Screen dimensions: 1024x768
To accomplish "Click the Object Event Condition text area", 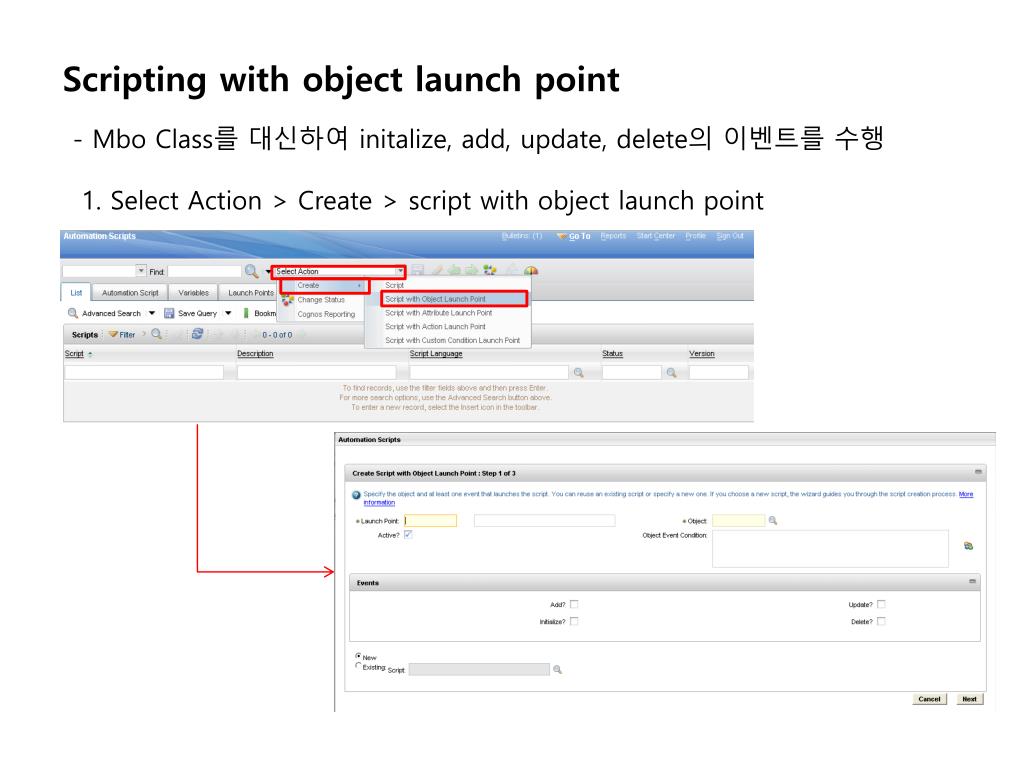I will point(830,549).
